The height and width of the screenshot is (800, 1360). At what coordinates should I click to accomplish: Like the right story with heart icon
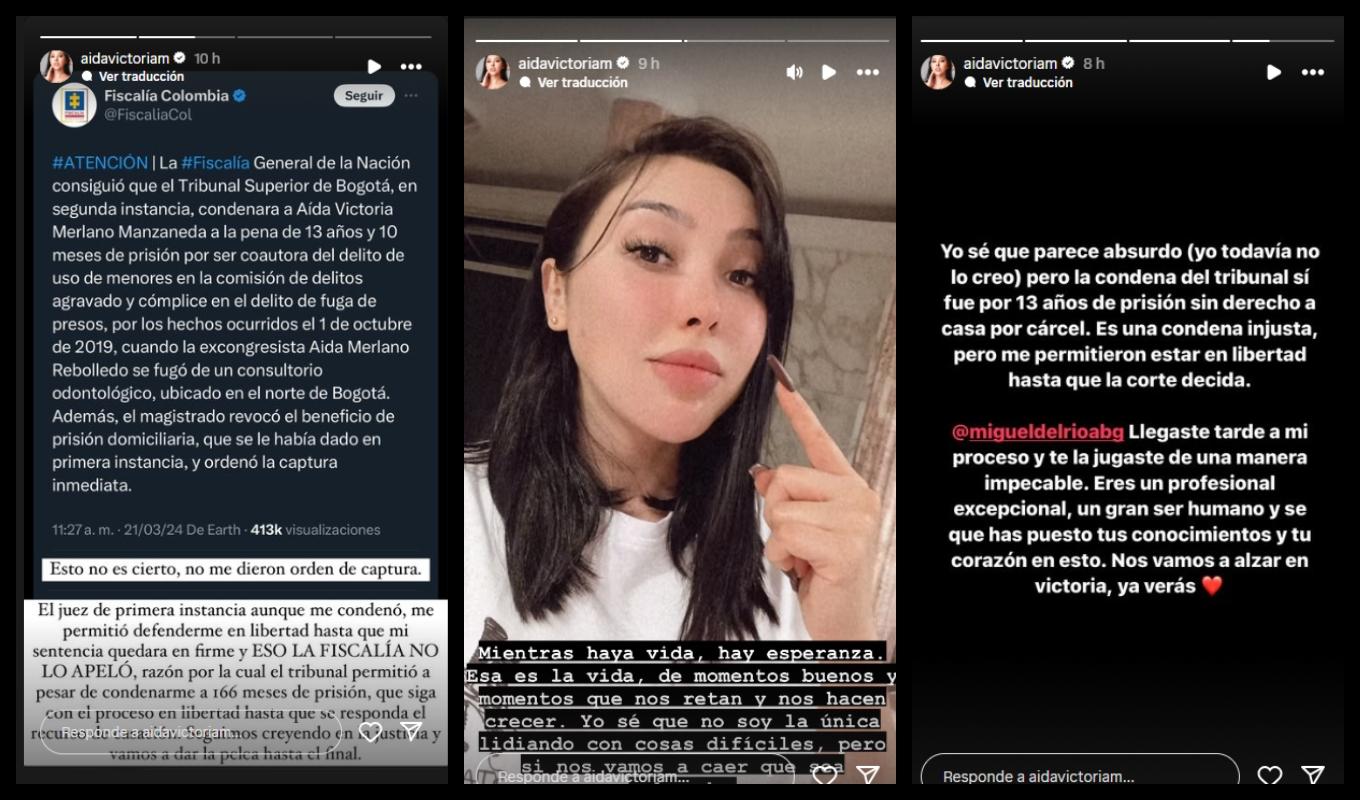pyautogui.click(x=1270, y=776)
